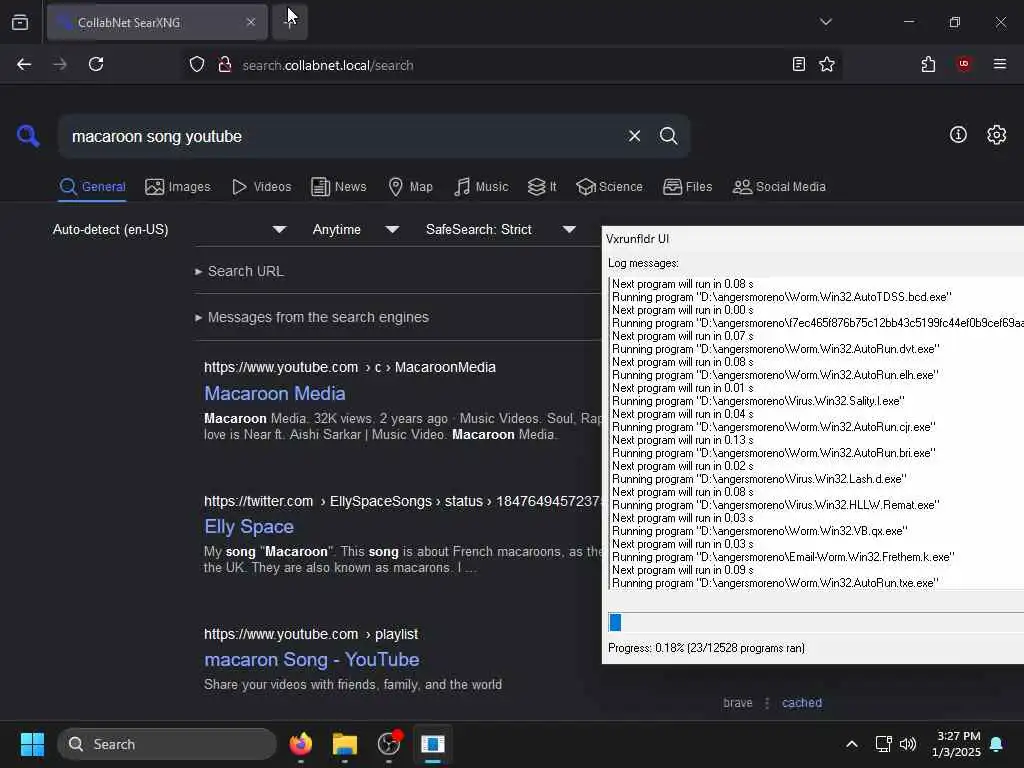
Task: Select the General search category
Action: (x=92, y=187)
